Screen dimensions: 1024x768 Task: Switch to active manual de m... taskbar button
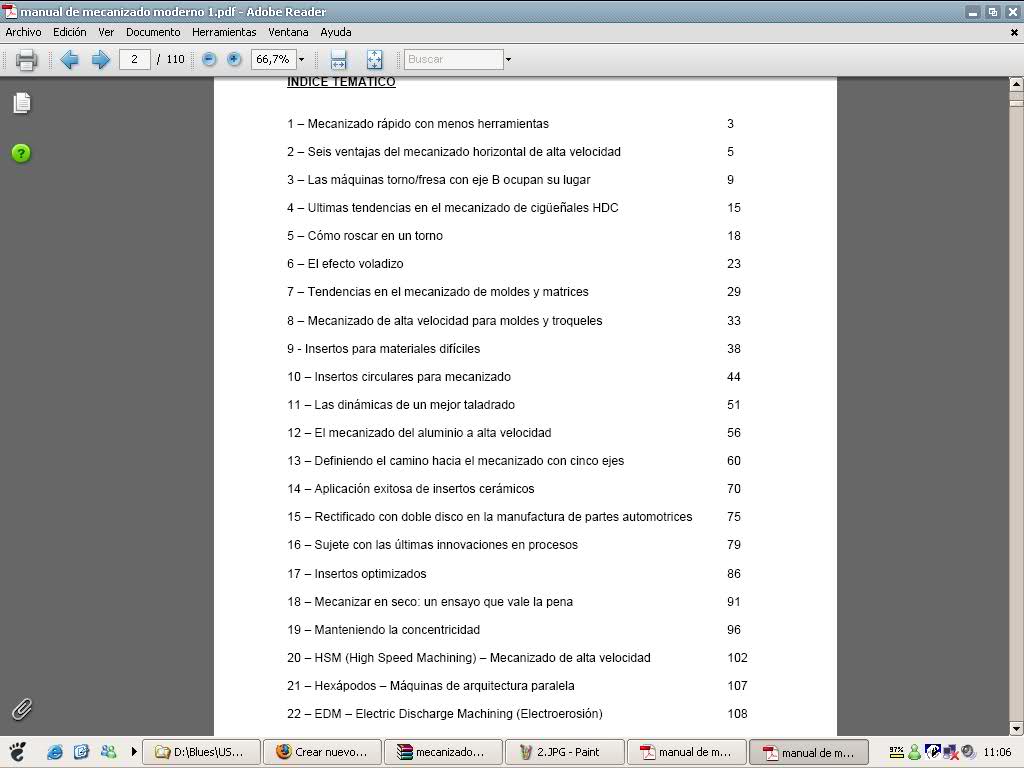click(808, 752)
